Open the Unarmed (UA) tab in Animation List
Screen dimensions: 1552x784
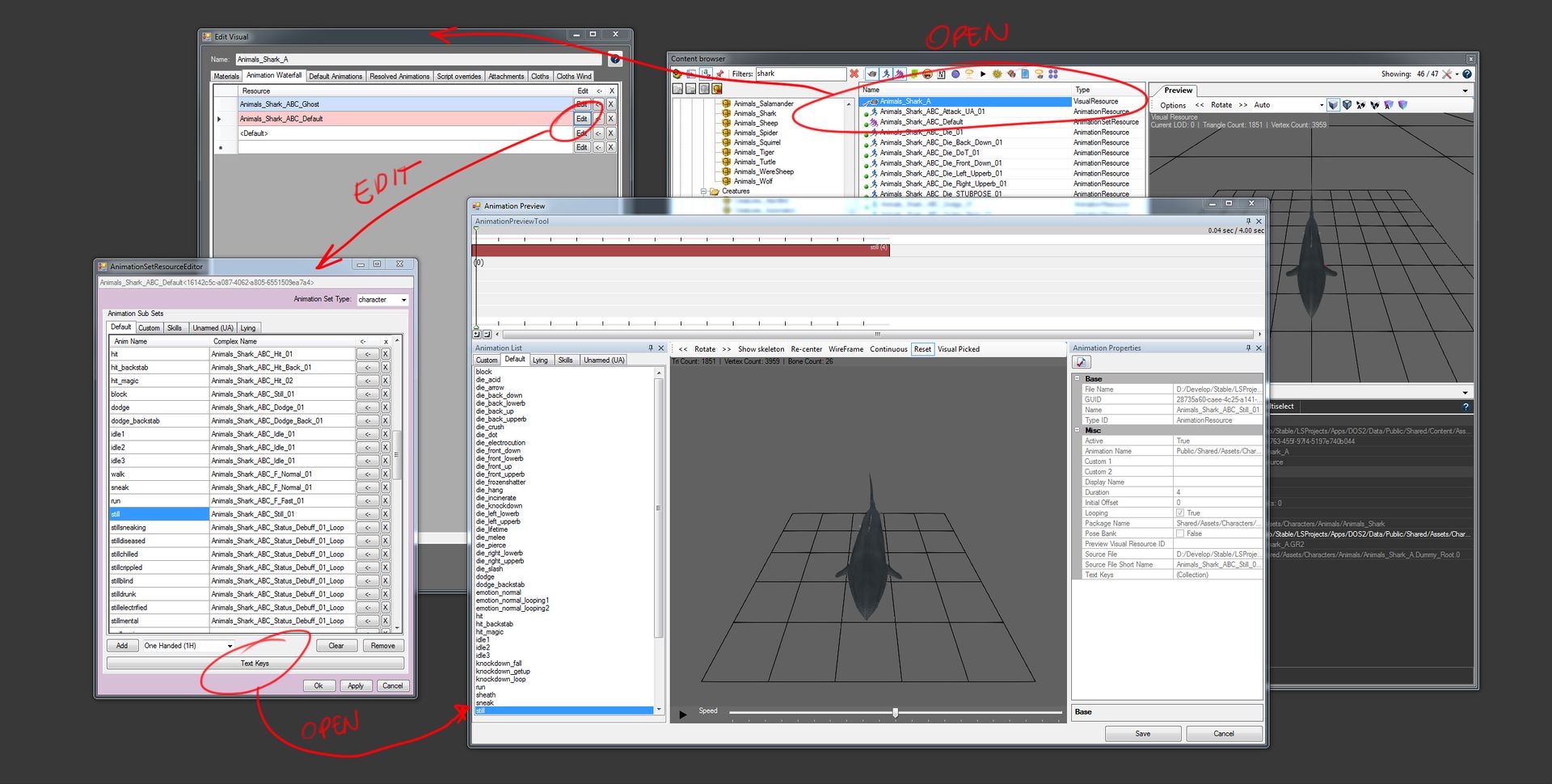click(603, 360)
